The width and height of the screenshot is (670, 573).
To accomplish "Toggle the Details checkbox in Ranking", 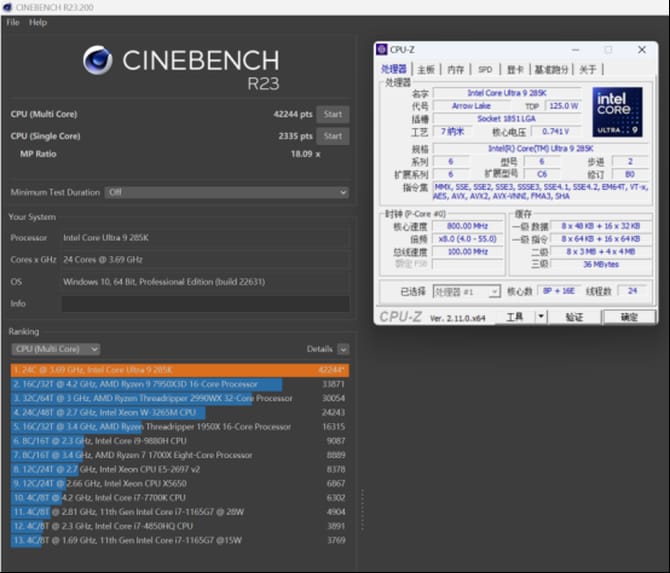I will coord(343,349).
